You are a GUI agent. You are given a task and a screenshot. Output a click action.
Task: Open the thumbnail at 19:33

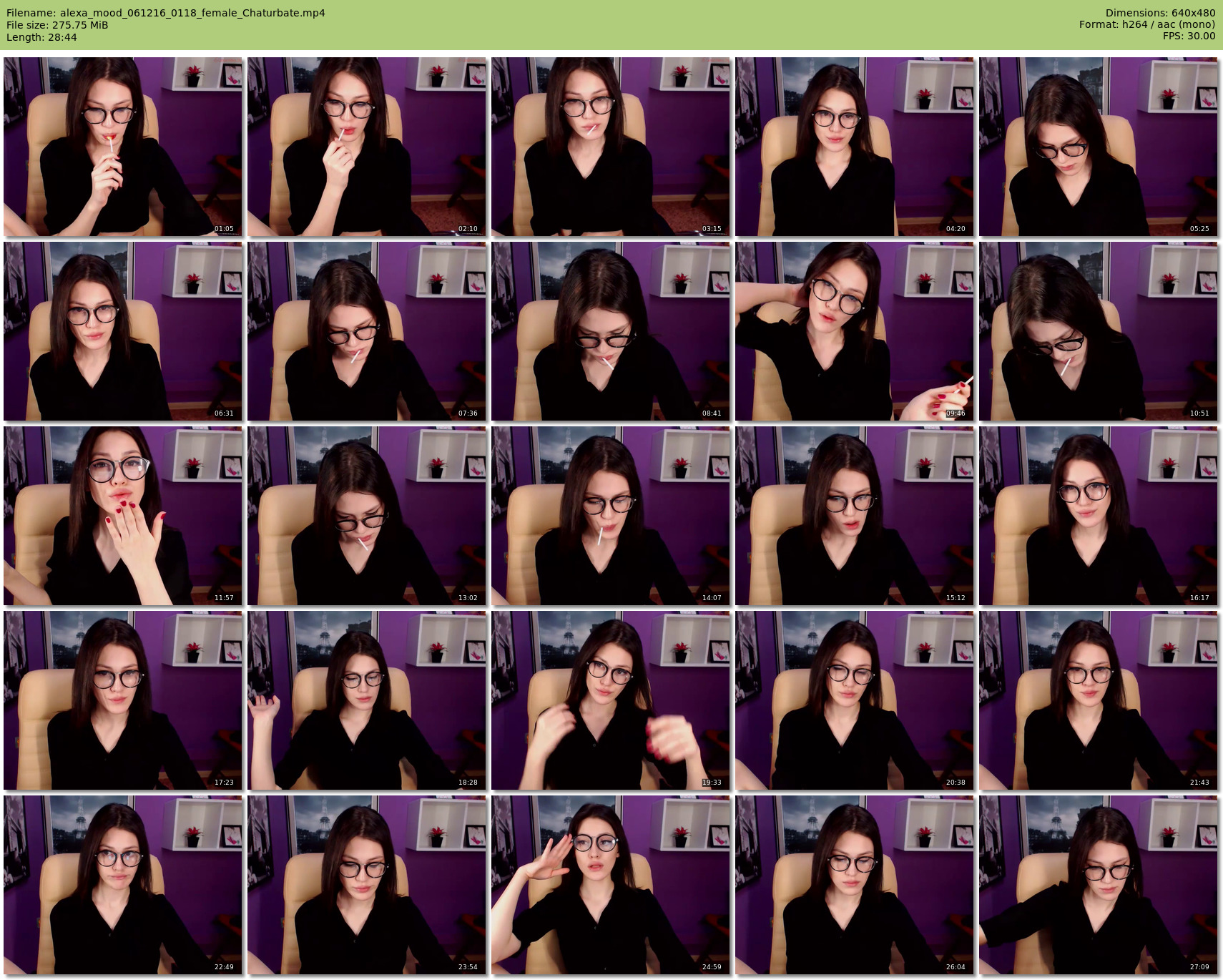pos(611,700)
